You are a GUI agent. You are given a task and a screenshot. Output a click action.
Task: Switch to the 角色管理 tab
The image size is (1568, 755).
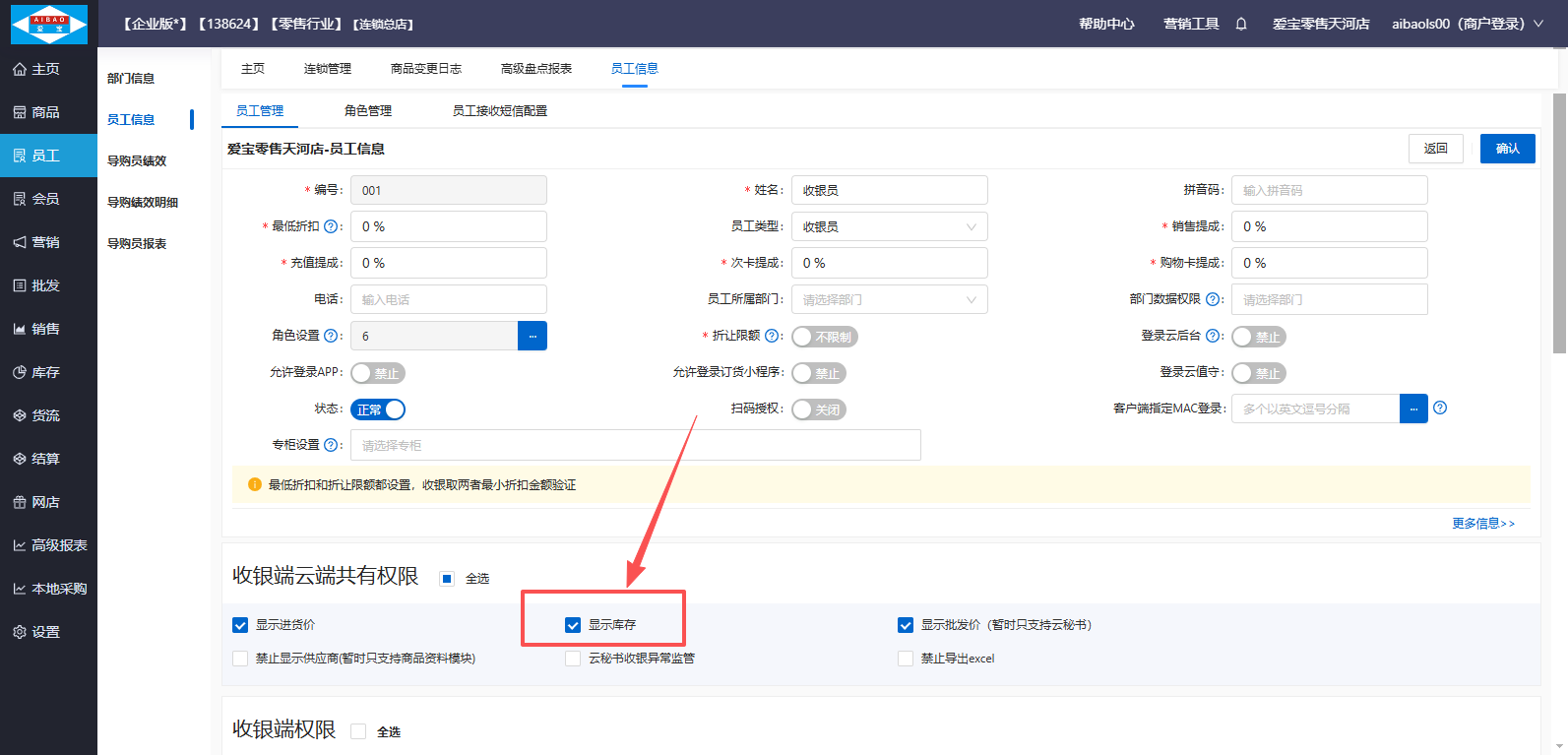tap(368, 111)
